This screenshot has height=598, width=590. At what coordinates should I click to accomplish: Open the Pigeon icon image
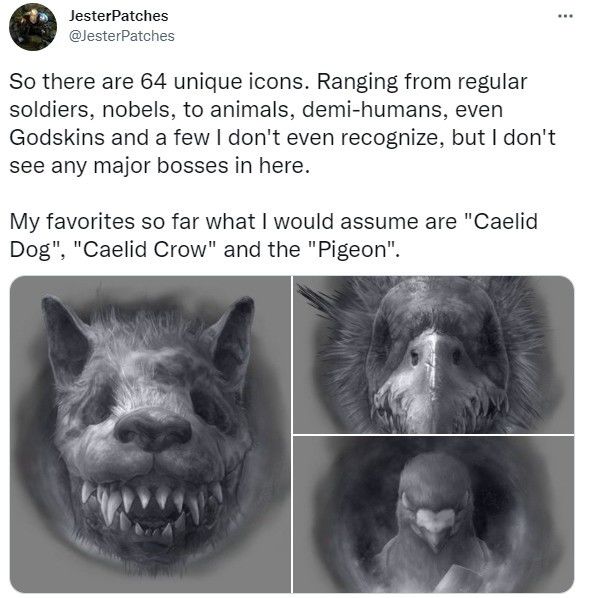434,514
